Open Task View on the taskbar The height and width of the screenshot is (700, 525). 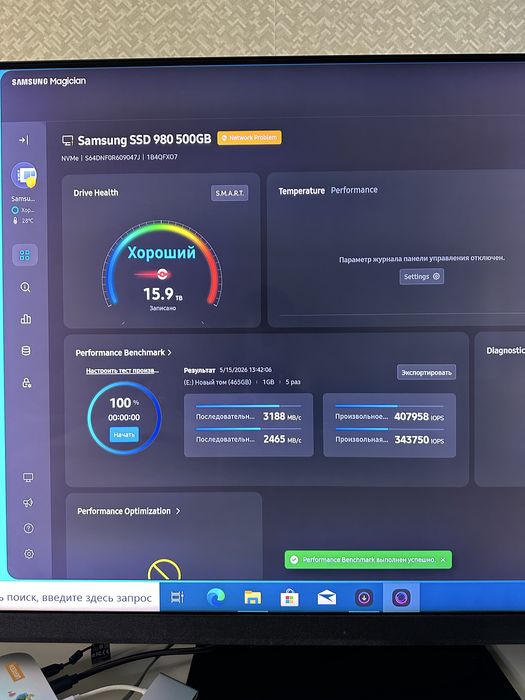pyautogui.click(x=177, y=597)
